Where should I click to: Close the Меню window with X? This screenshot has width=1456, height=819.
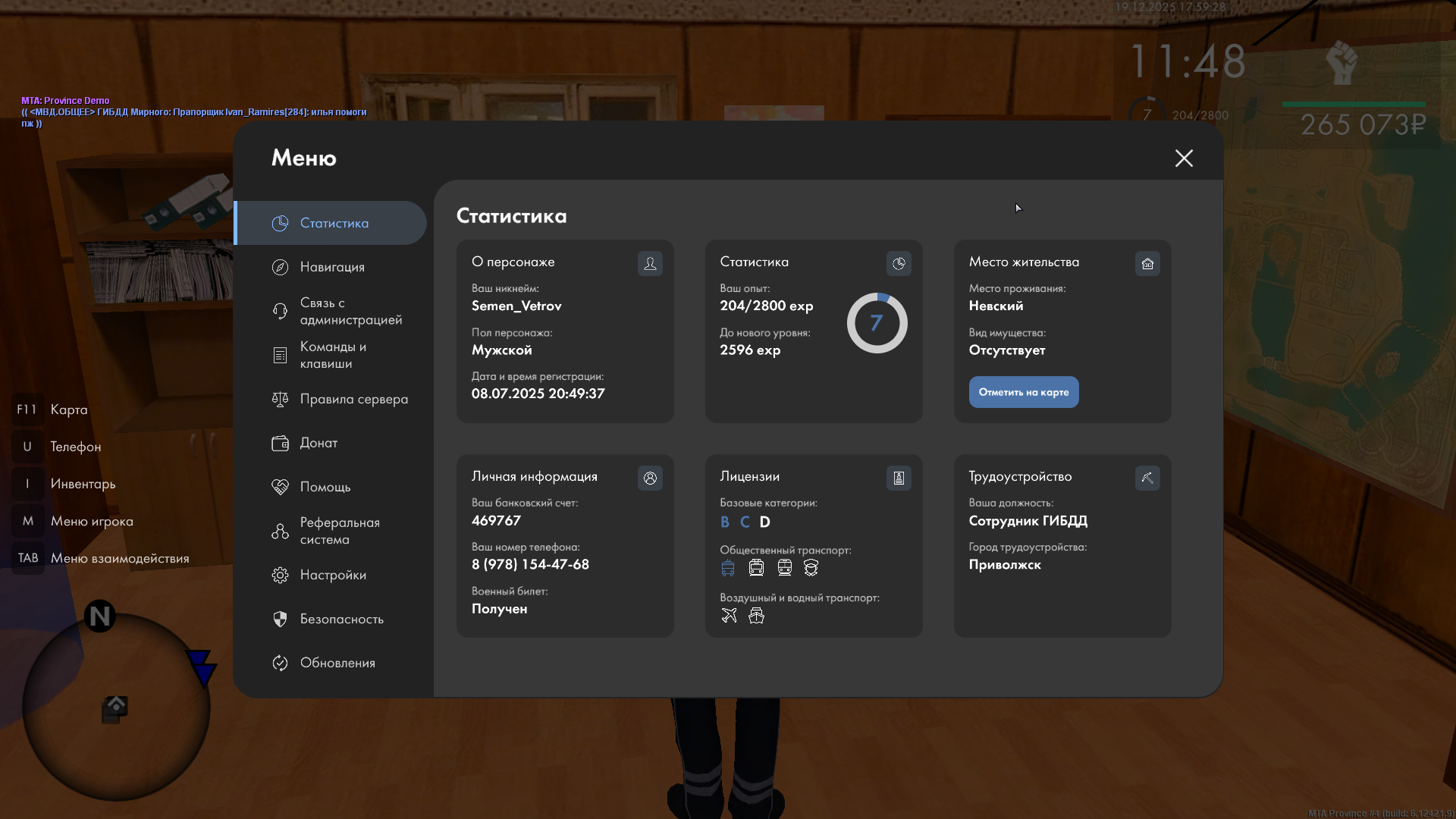click(1184, 158)
